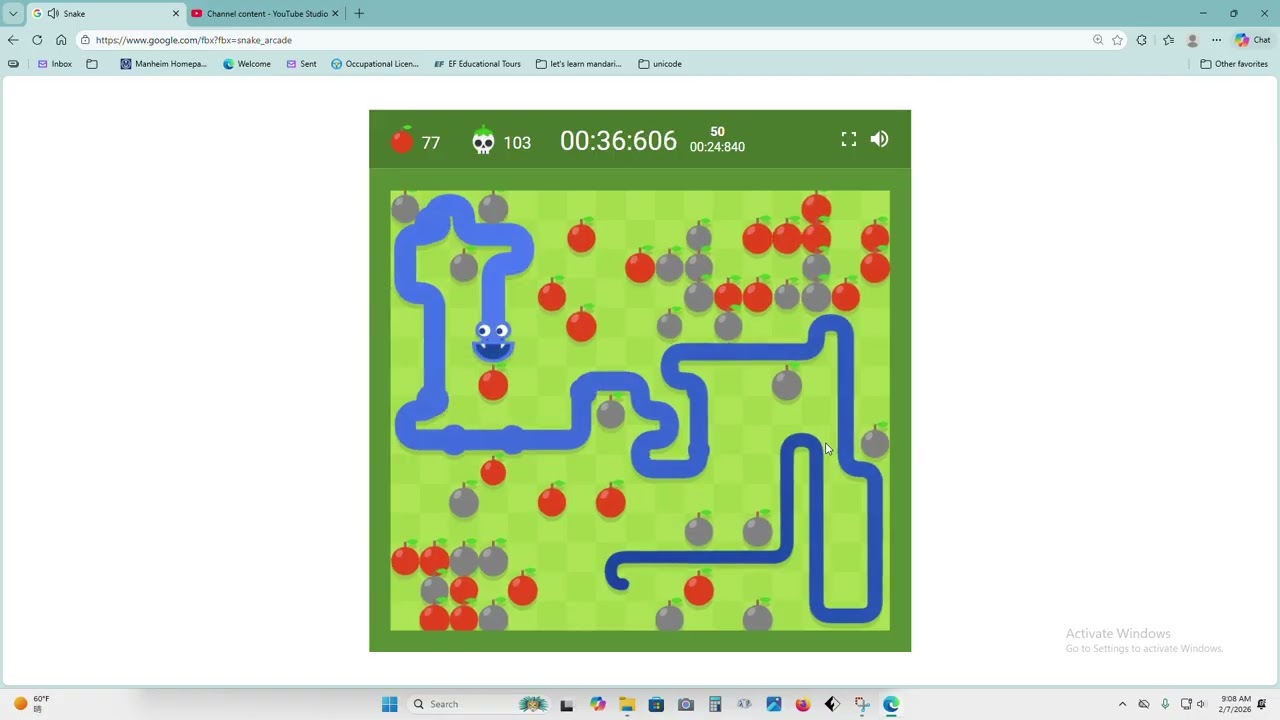Viewport: 1280px width, 720px height.
Task: Open the taskbar clock and calendar
Action: click(1236, 704)
